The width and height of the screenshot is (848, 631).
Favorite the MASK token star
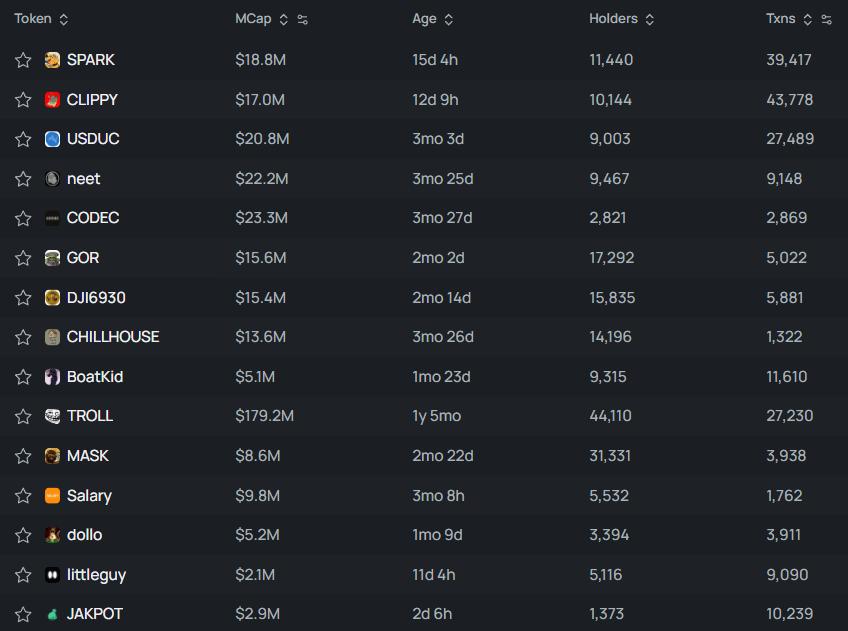tap(23, 456)
